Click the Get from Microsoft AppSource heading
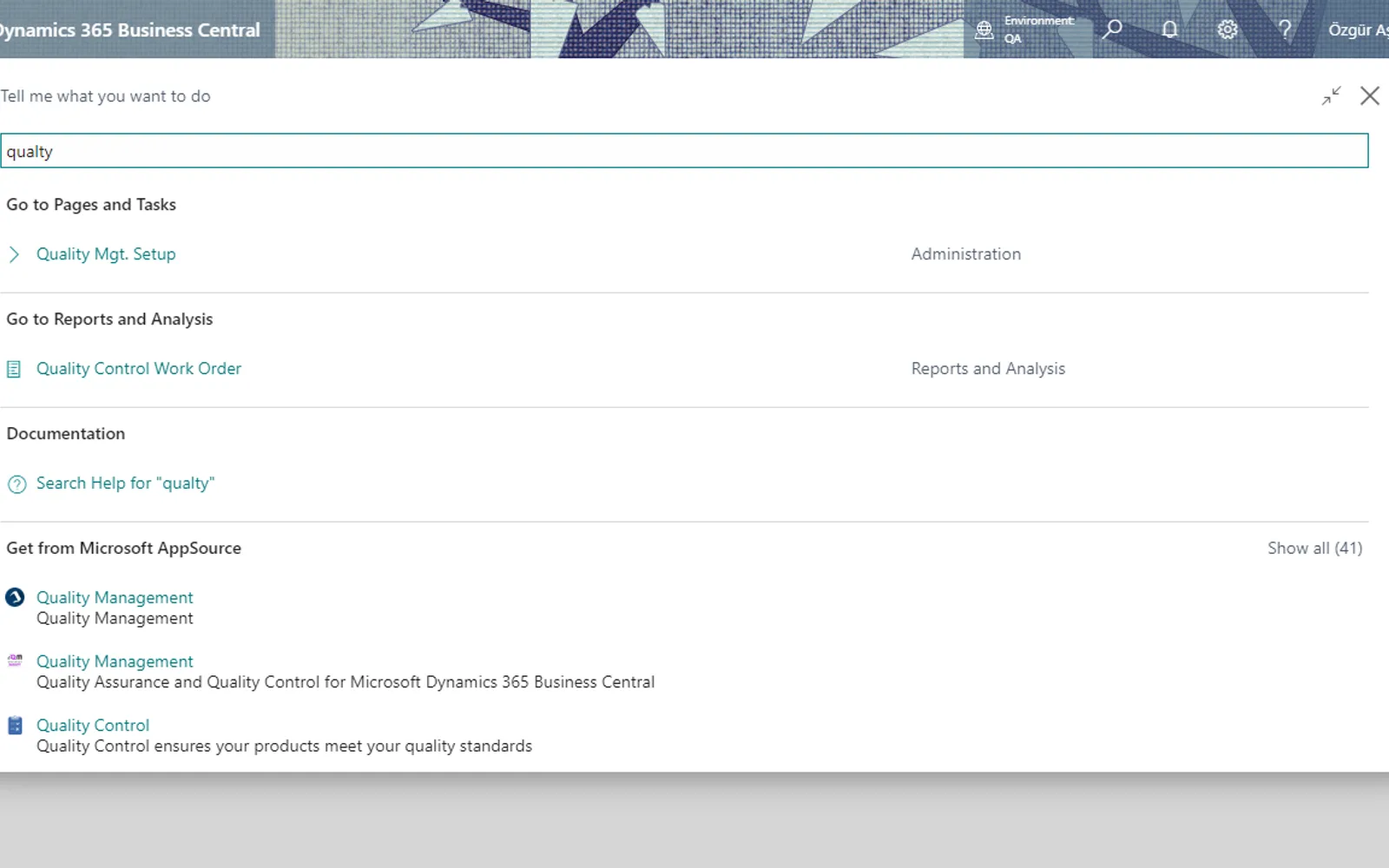 (124, 549)
